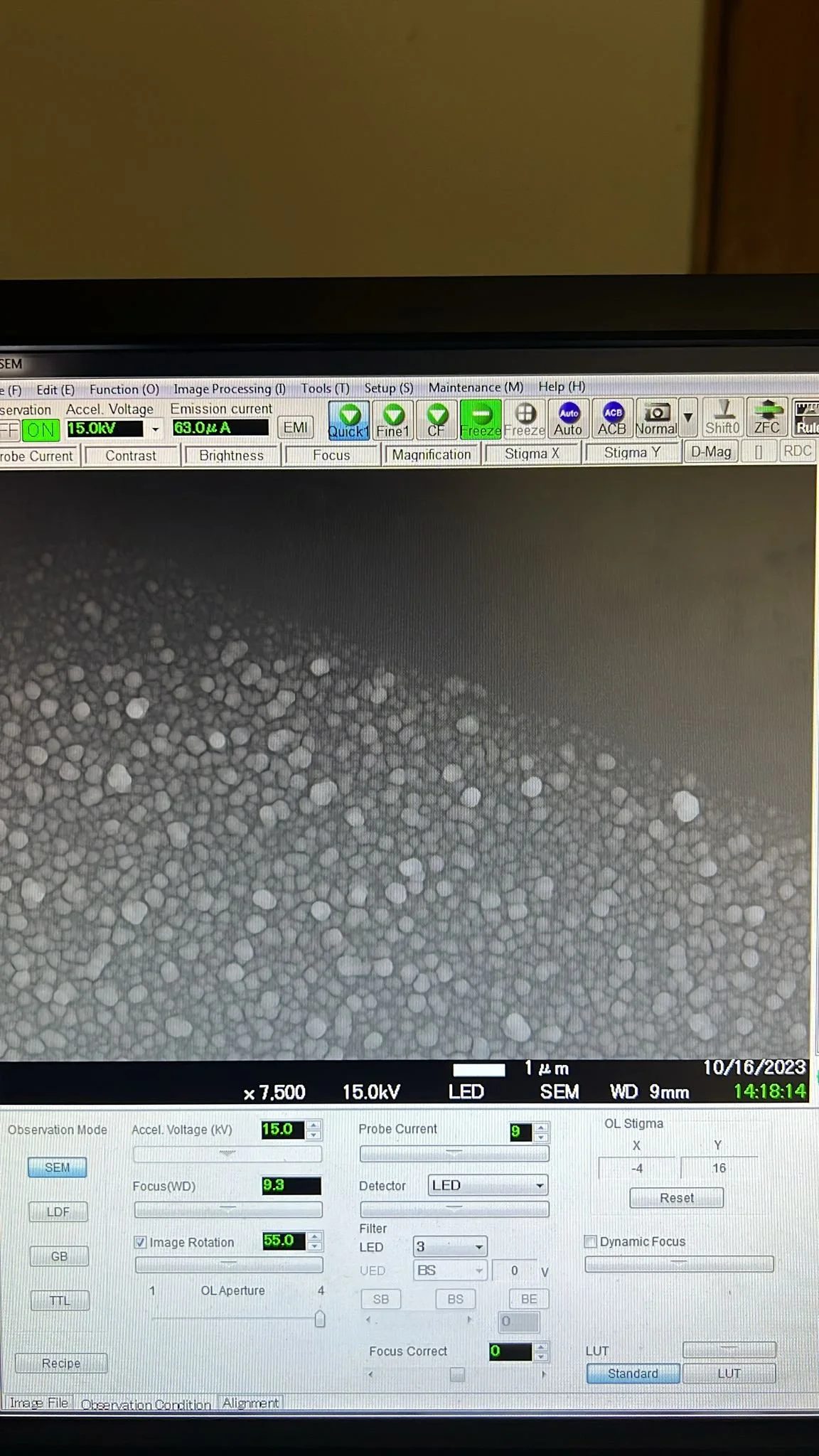Click Accel. Voltage stepper arrows

[314, 1130]
